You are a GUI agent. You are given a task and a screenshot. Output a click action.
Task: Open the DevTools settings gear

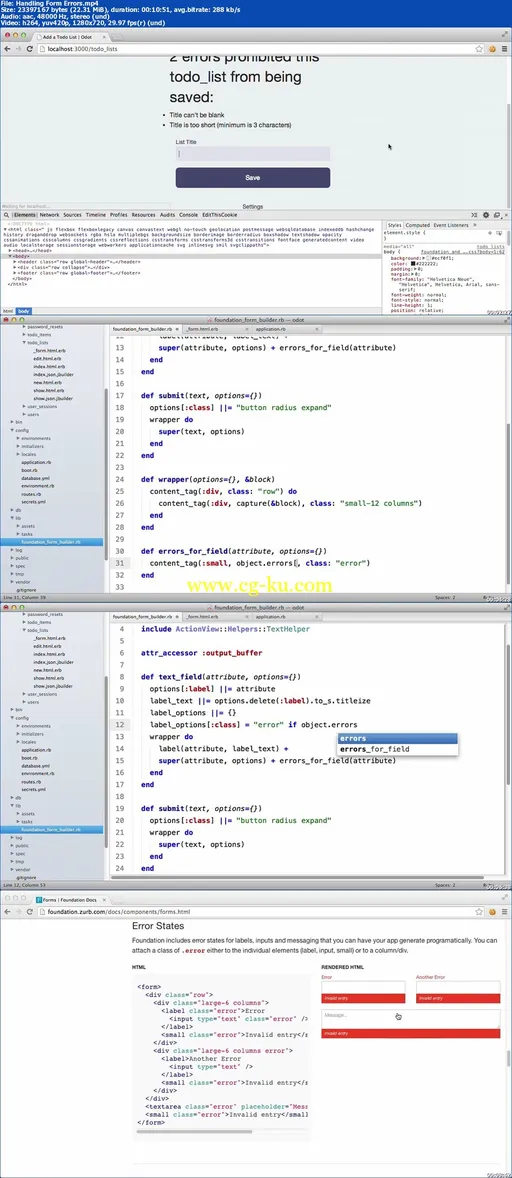486,215
